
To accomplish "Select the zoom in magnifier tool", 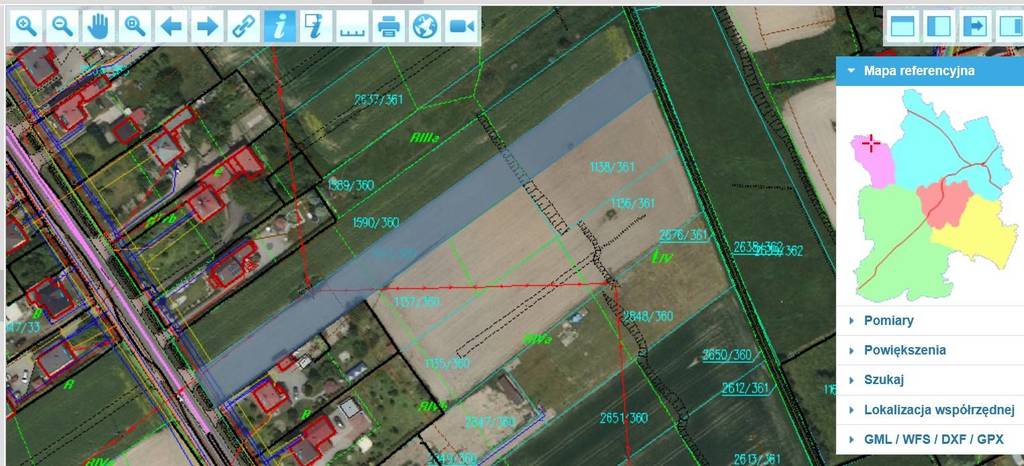I will (27, 27).
